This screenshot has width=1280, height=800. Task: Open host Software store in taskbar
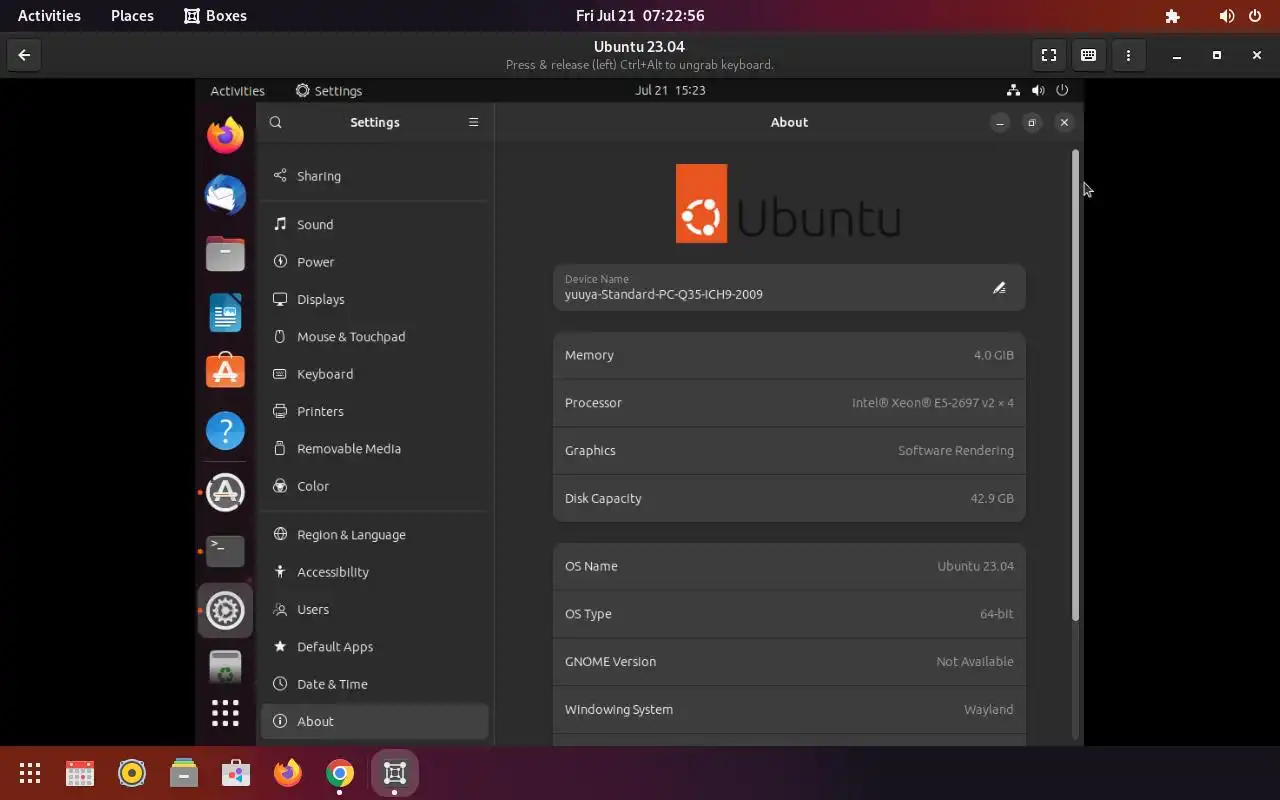[x=236, y=773]
